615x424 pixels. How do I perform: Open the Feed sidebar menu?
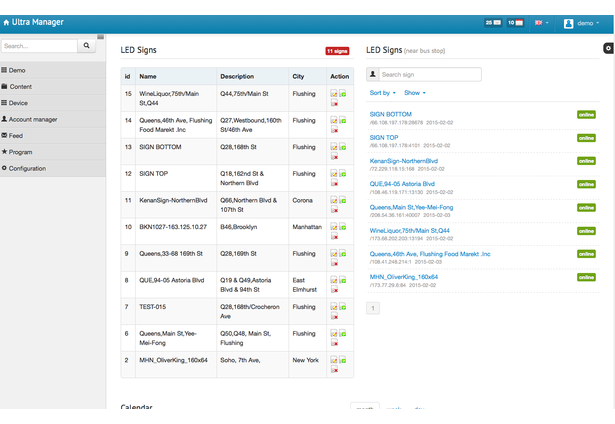(53, 136)
